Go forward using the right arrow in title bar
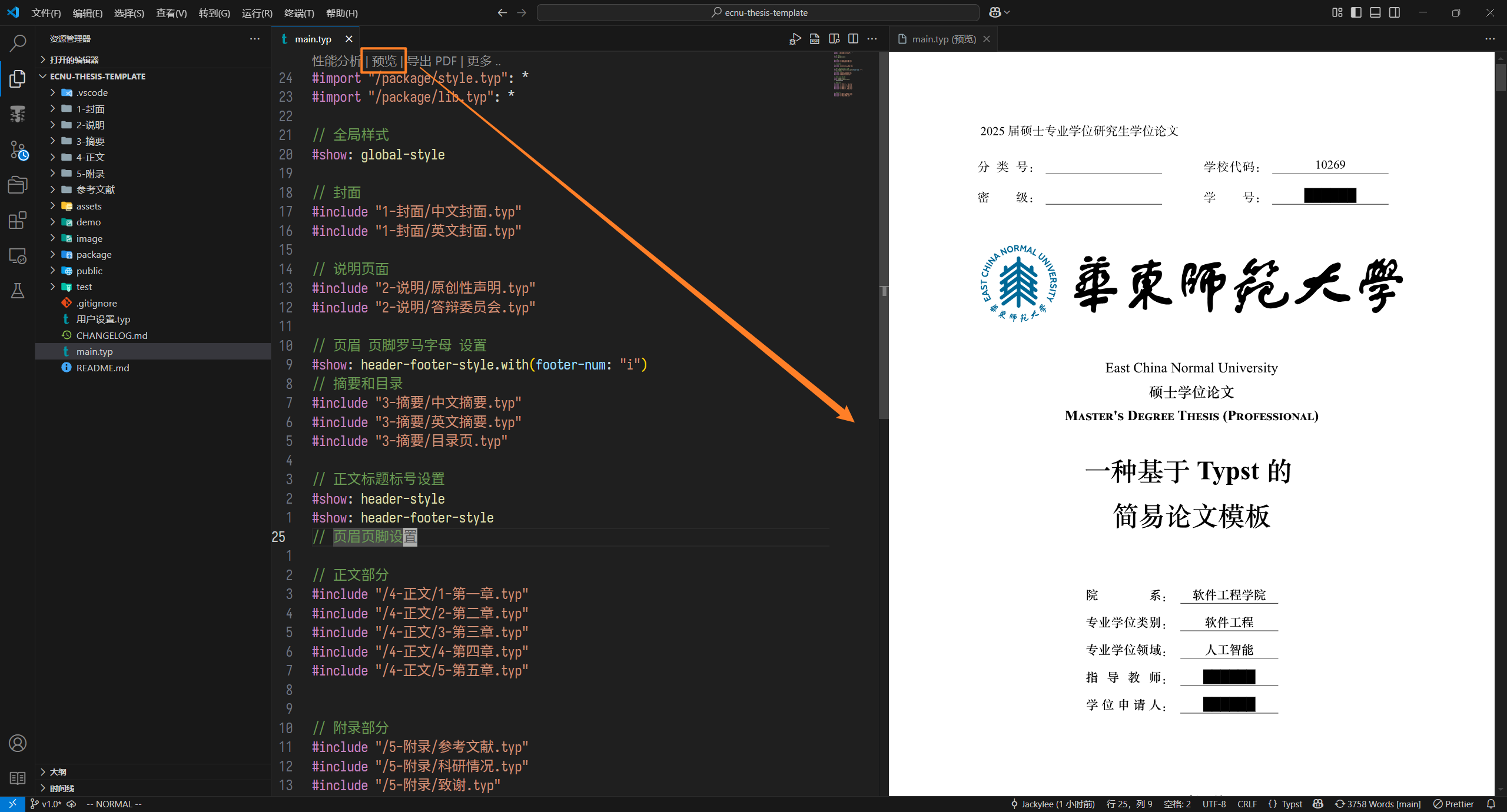Viewport: 1507px width, 812px height. (x=522, y=12)
